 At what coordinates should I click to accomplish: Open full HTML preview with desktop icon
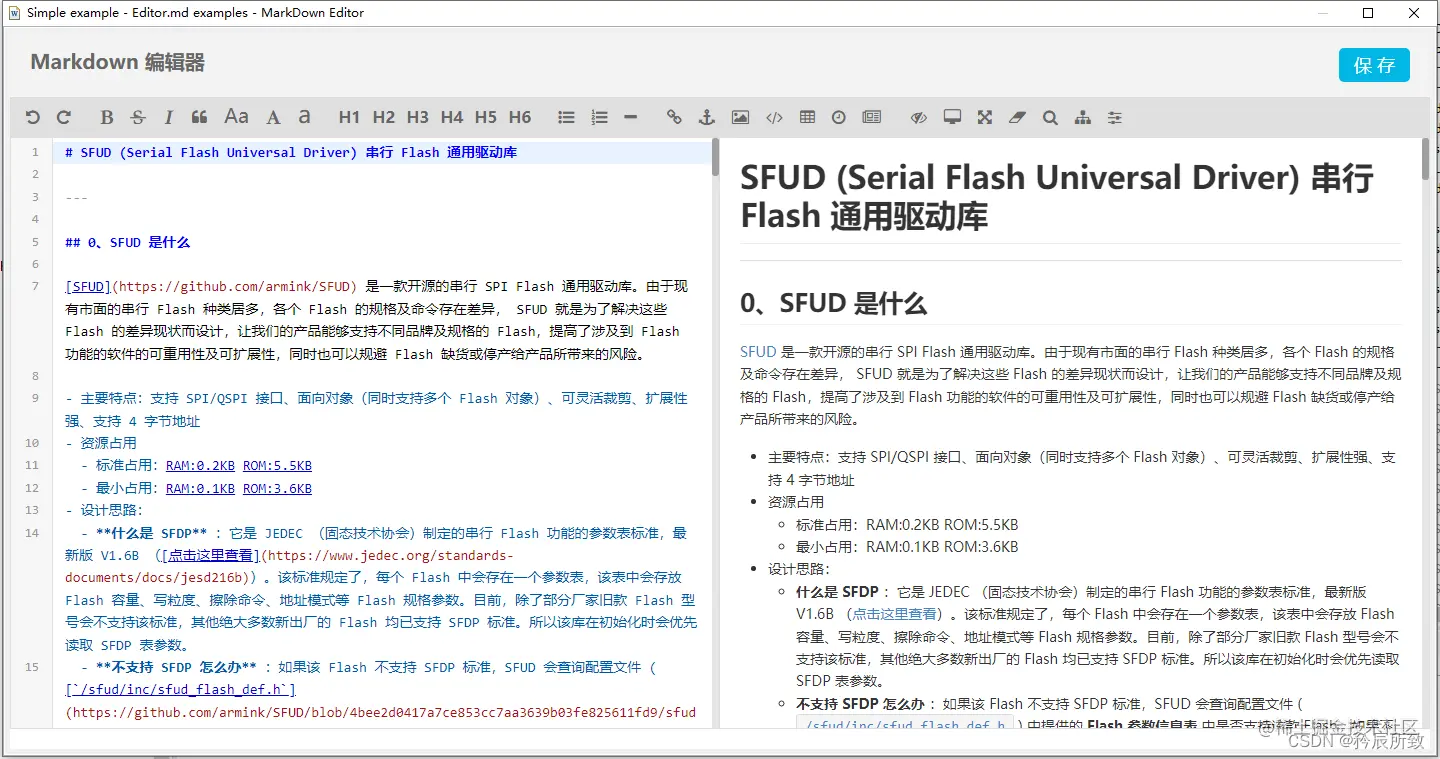click(952, 117)
